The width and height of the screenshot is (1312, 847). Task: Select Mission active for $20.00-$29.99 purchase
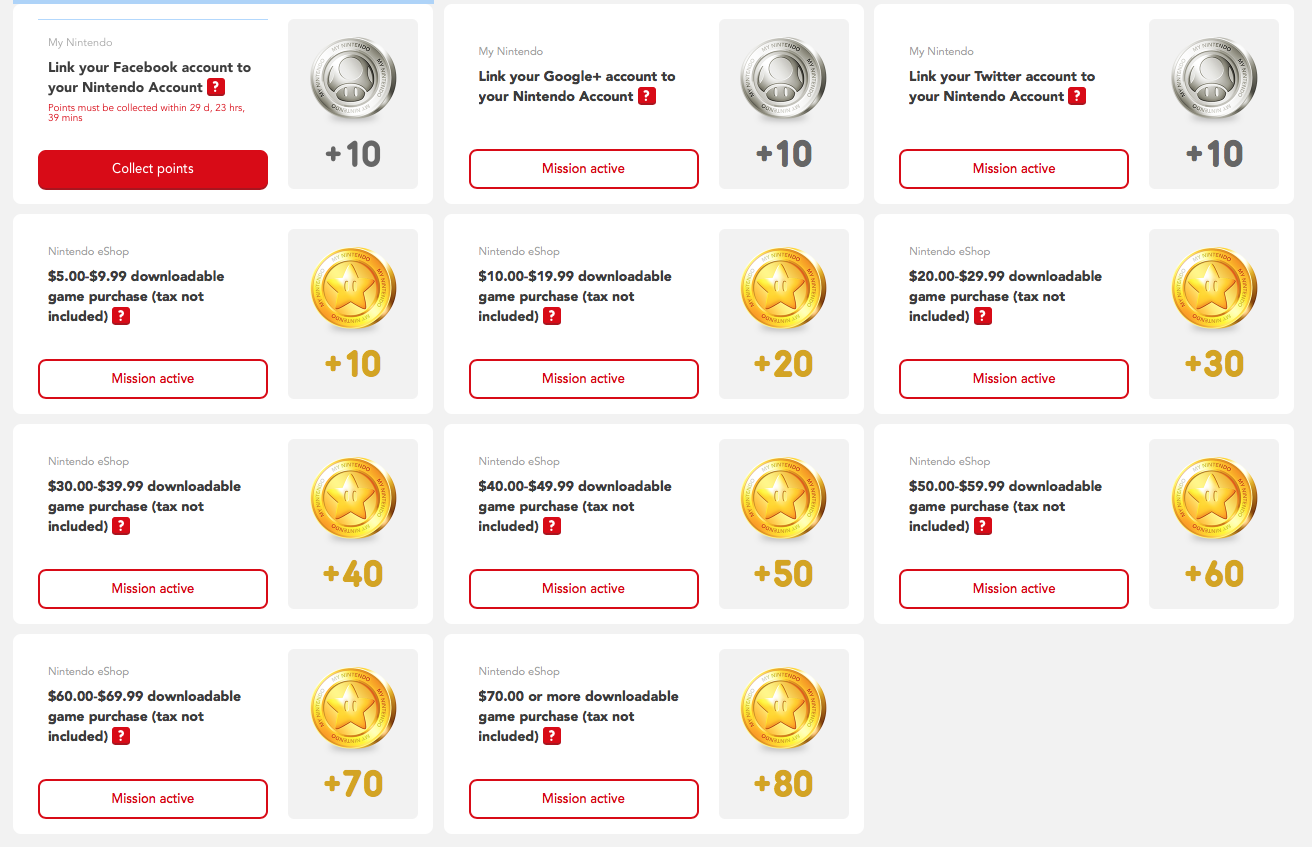pyautogui.click(x=1014, y=379)
